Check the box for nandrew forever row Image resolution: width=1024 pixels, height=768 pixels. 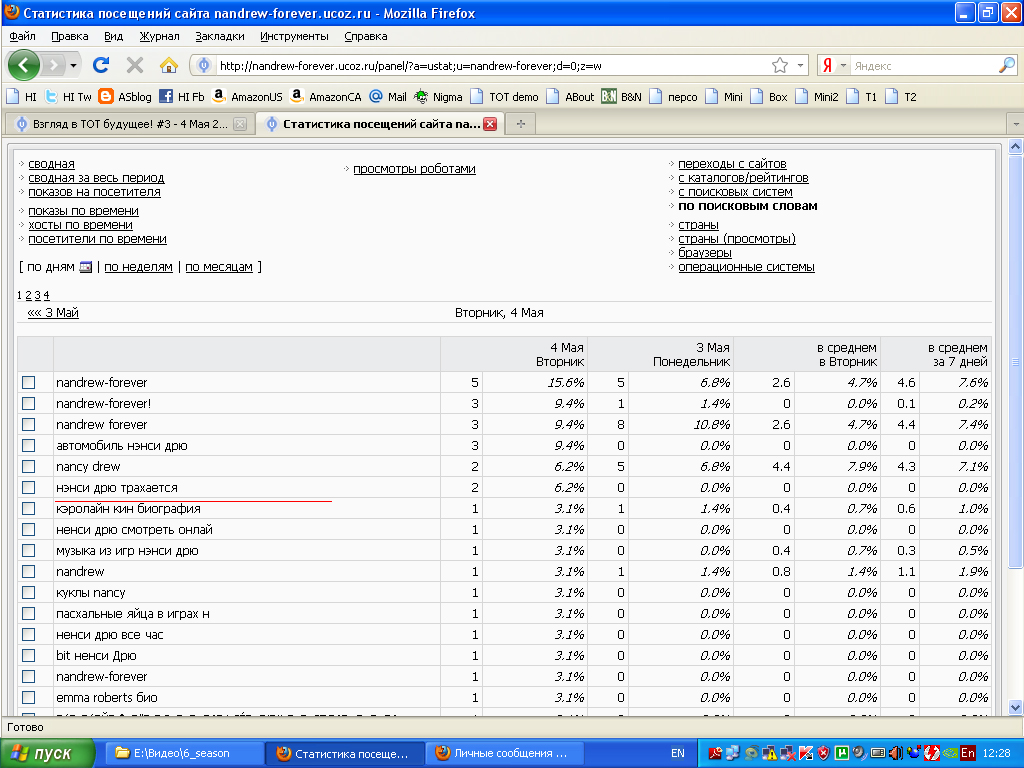[28, 424]
